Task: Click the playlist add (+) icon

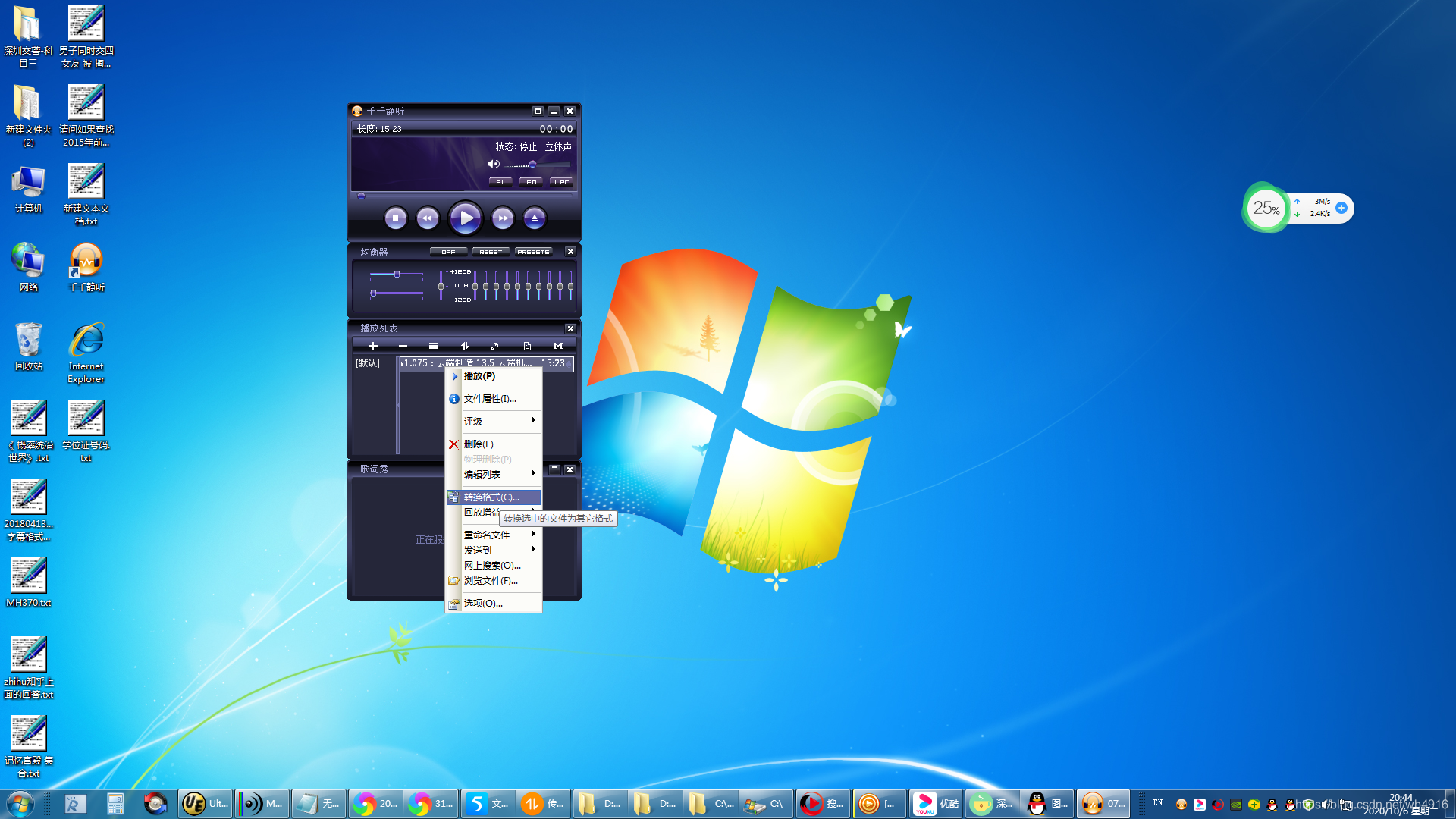Action: click(x=372, y=346)
